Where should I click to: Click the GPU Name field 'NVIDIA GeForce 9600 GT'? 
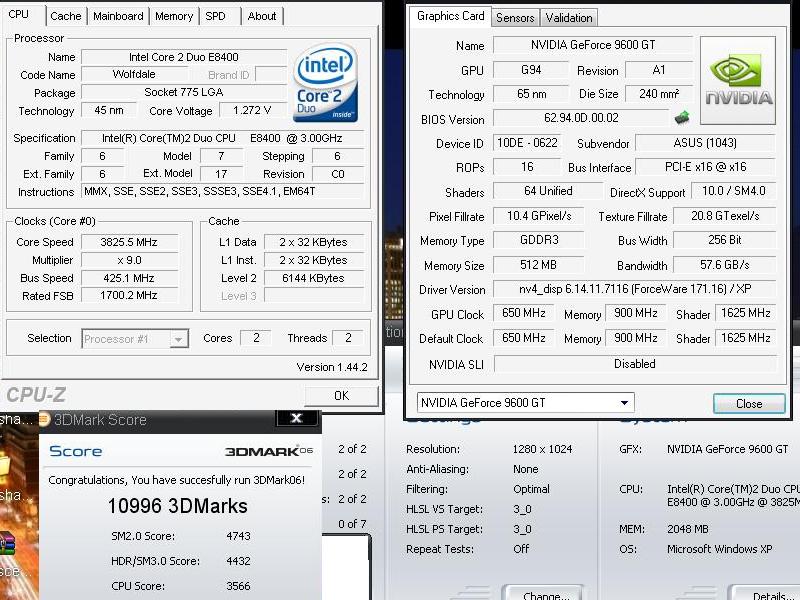[593, 45]
